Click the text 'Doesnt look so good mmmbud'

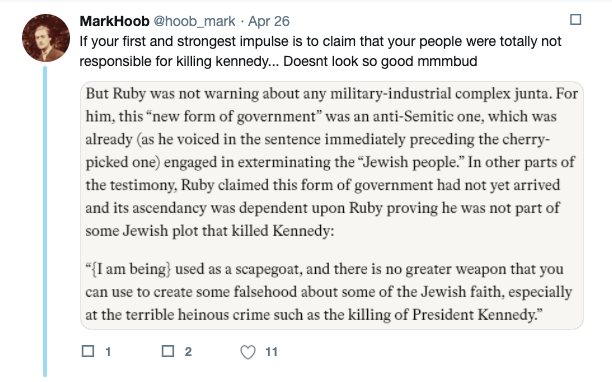[x=380, y=62]
